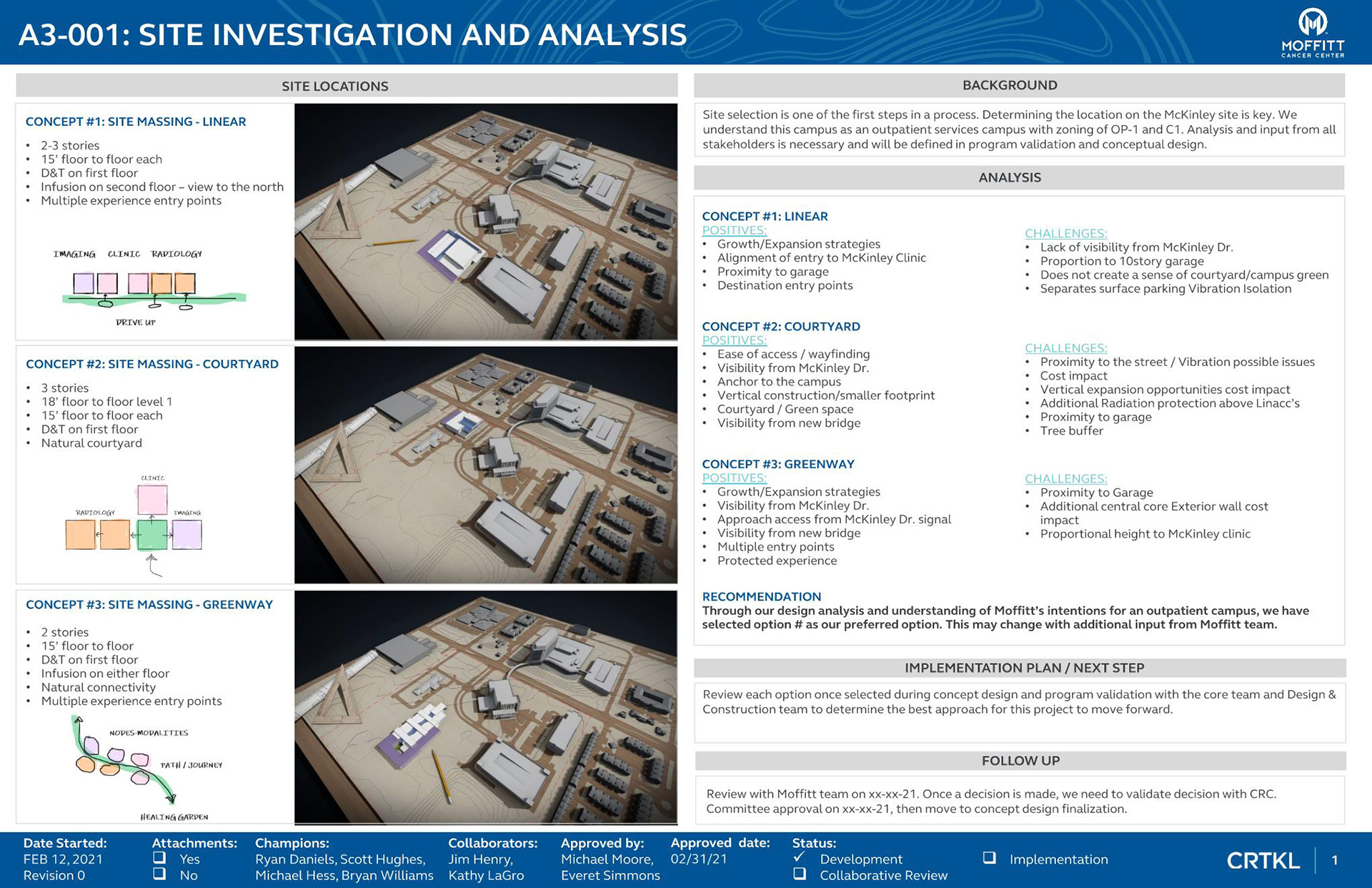Image resolution: width=1372 pixels, height=888 pixels.
Task: Click 'Alignment of entry to McKinley Clinic' bullet
Action: point(822,258)
